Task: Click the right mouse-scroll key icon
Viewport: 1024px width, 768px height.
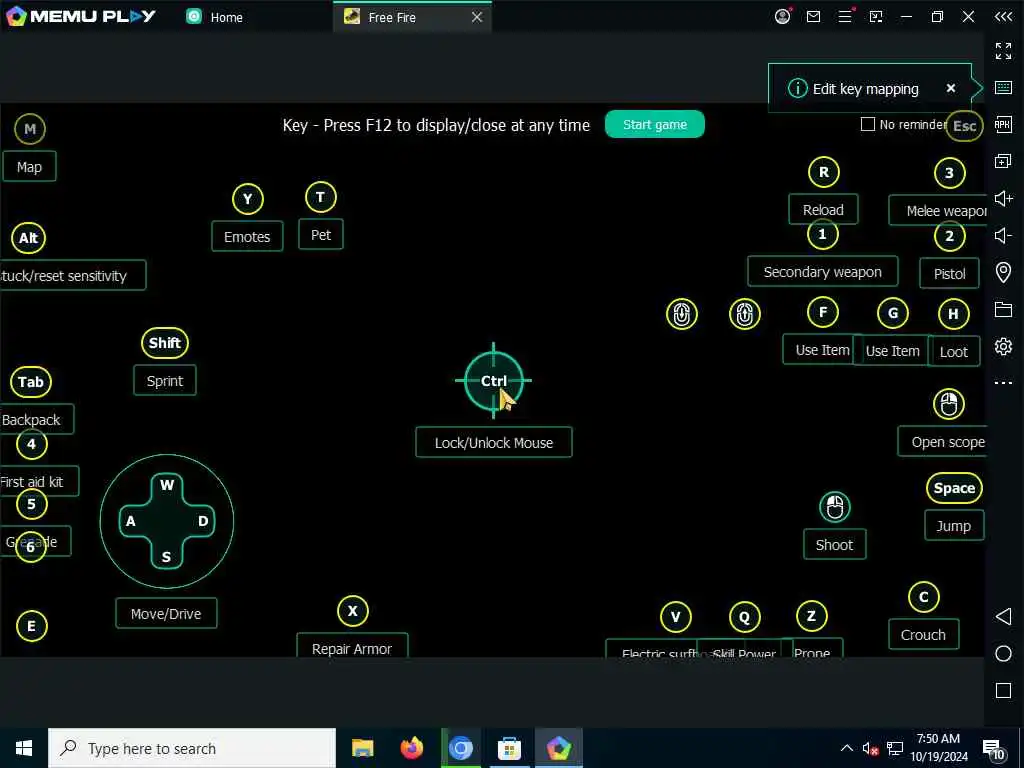Action: coord(744,314)
